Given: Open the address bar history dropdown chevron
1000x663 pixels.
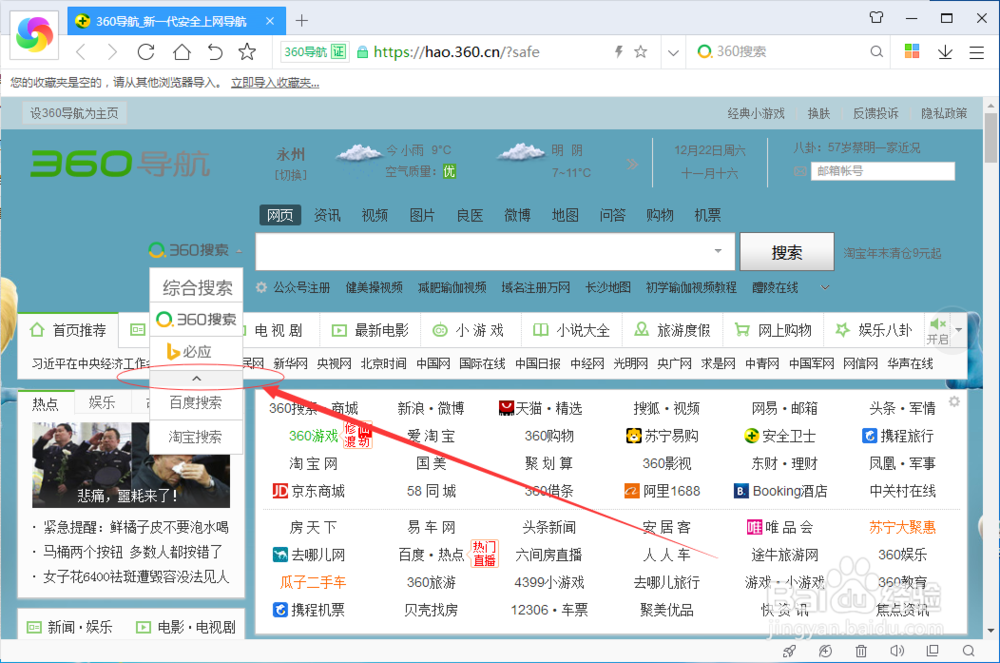Looking at the screenshot, I should [673, 52].
